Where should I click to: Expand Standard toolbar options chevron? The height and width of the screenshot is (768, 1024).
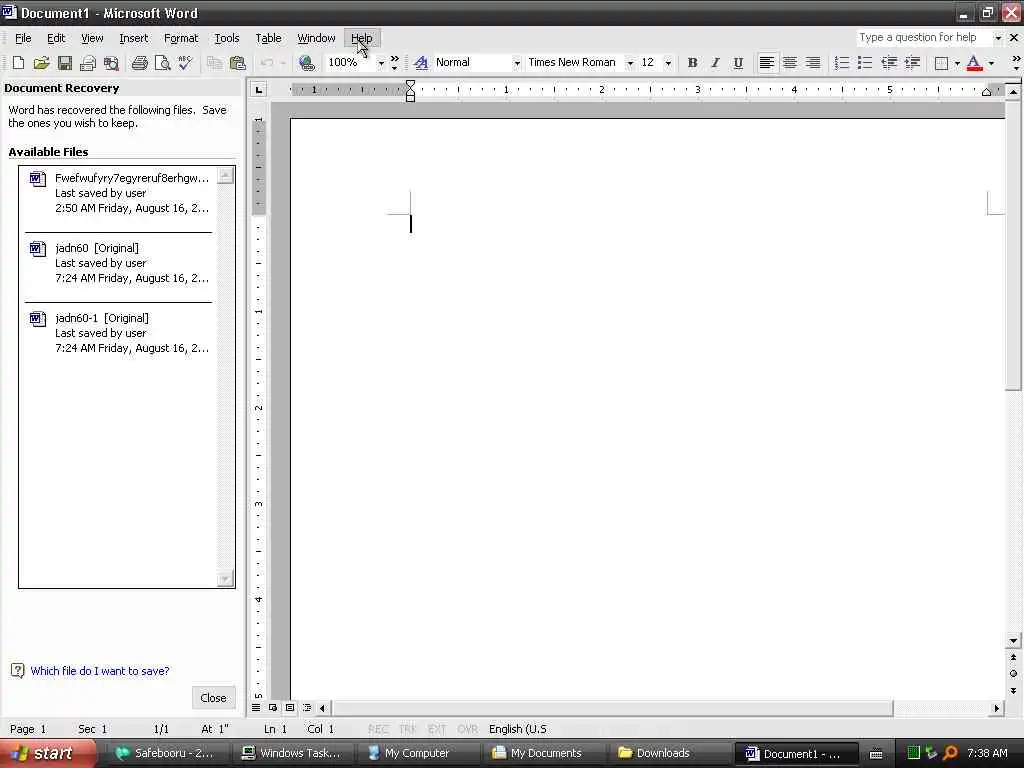[394, 63]
